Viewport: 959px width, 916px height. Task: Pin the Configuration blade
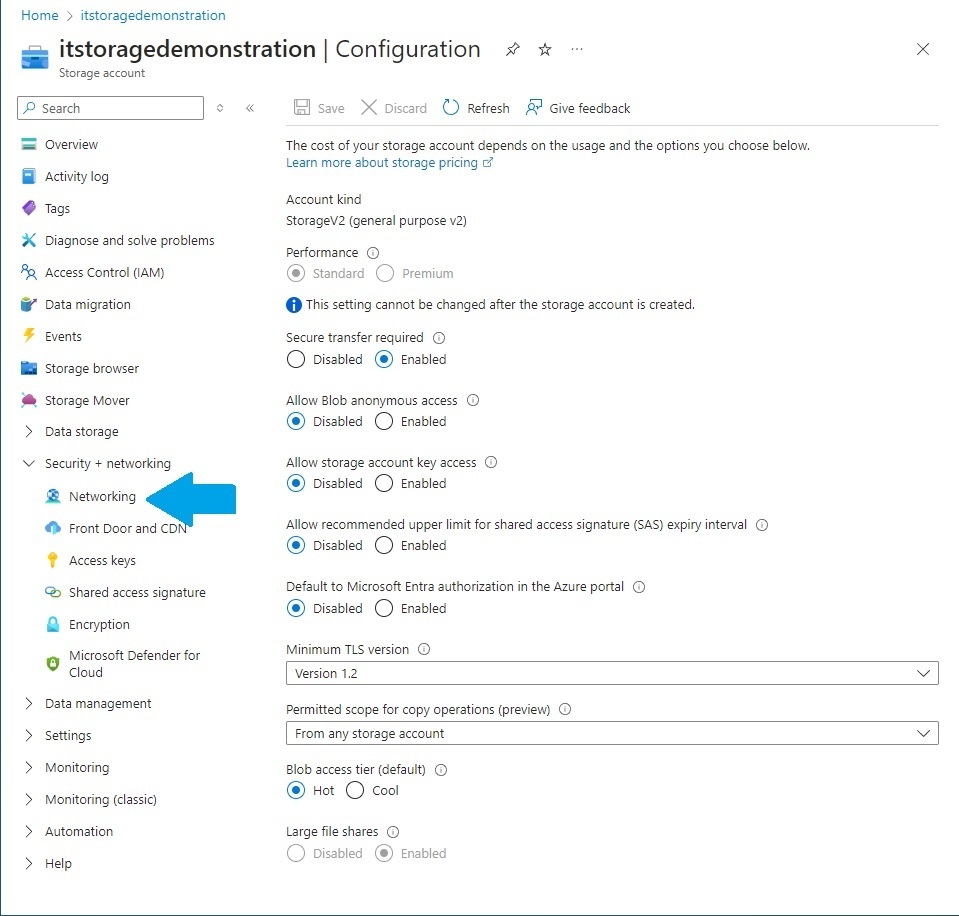pyautogui.click(x=513, y=50)
